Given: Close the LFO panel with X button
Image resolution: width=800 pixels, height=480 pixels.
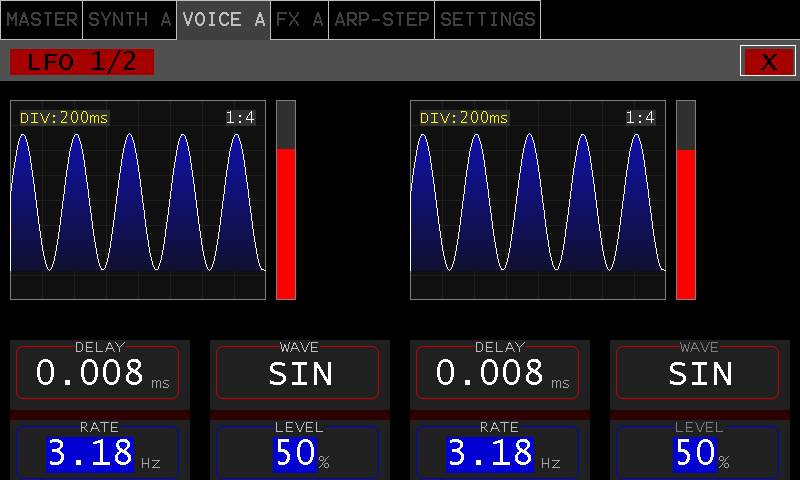Looking at the screenshot, I should [x=768, y=61].
